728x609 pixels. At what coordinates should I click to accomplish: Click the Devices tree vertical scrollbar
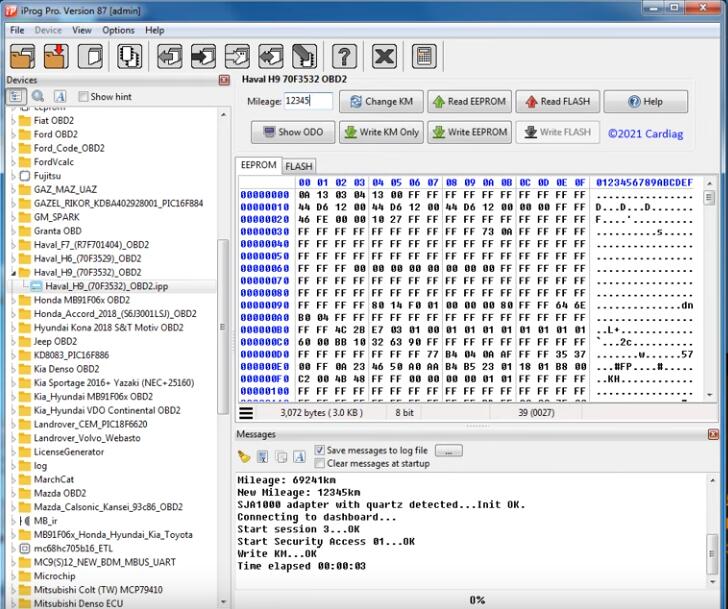click(223, 327)
